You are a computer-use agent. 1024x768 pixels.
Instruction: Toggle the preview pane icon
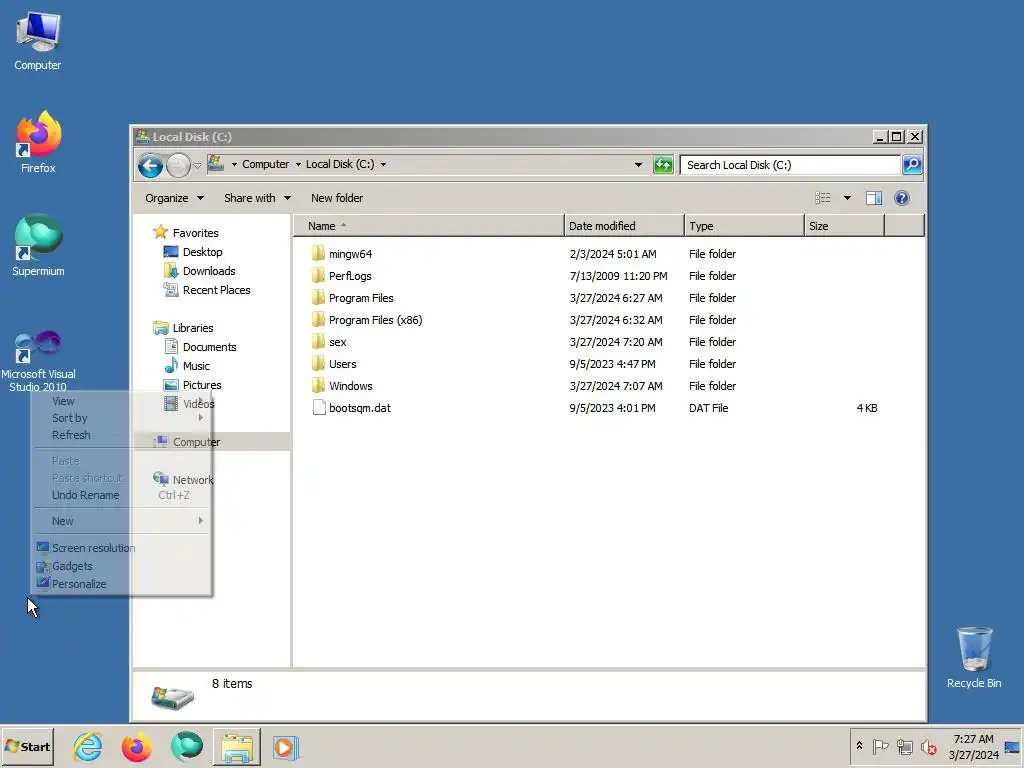[x=874, y=198]
